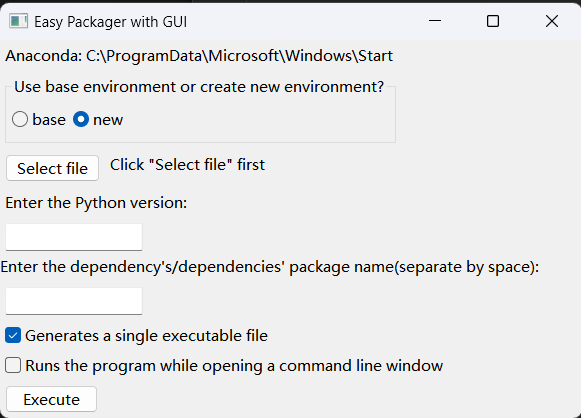Click the "Generates a single executable file" label text
Viewport: 581px width, 418px height.
click(146, 336)
